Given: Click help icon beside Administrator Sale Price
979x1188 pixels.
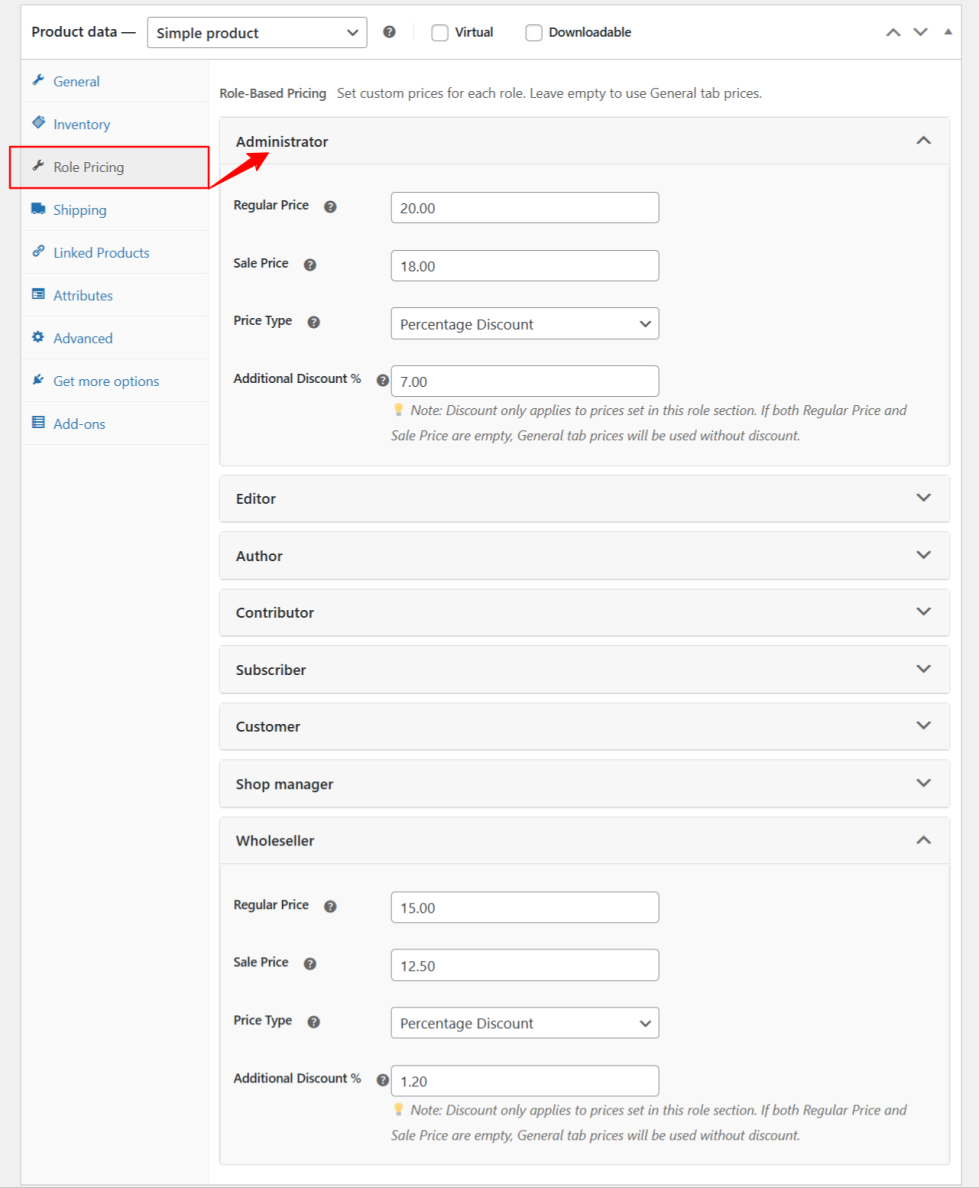Looking at the screenshot, I should coord(310,265).
